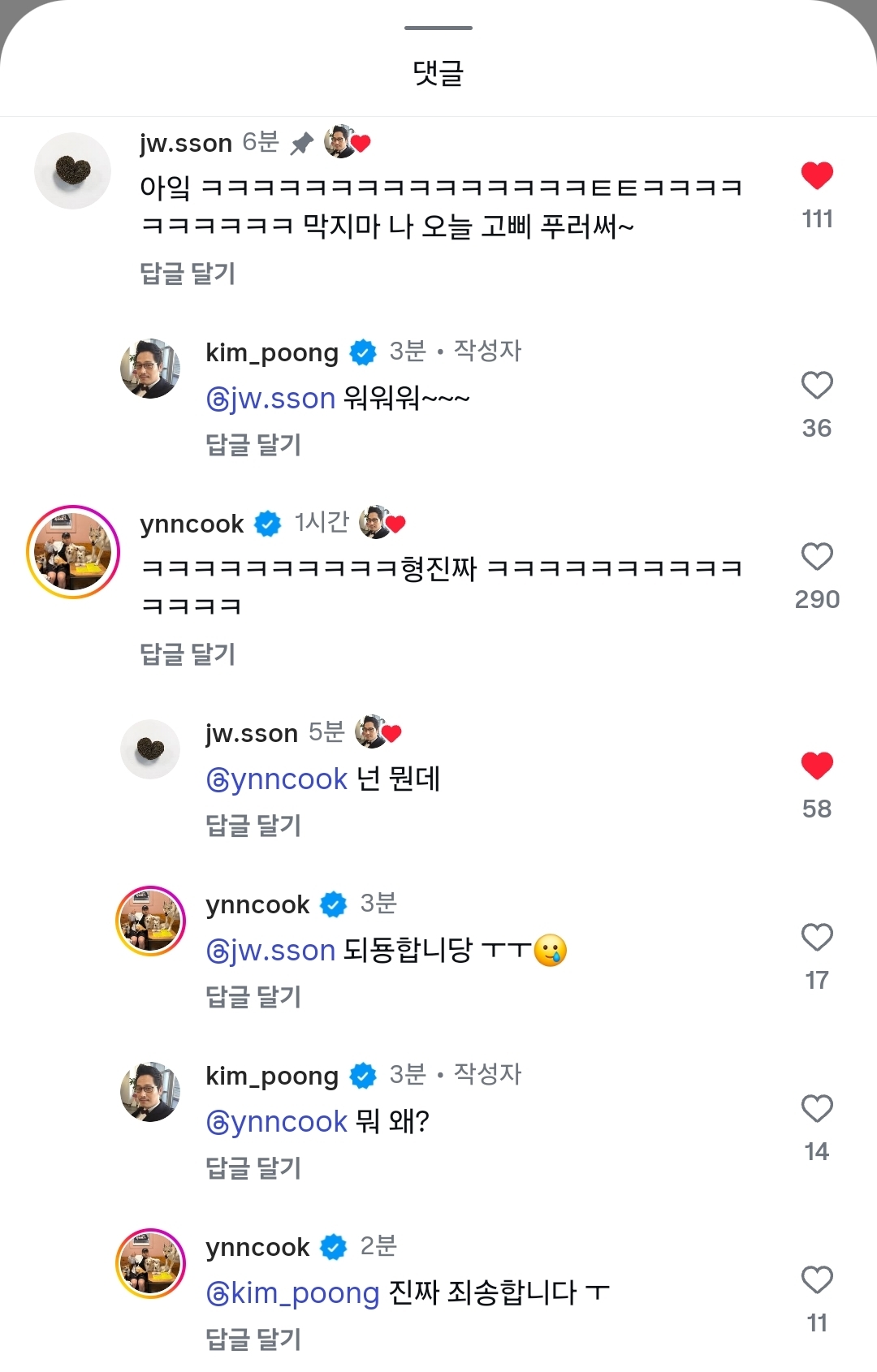This screenshot has height=1372, width=877.
Task: Tap author-liked badge on jw.sson's pinned comment
Action: 347,142
